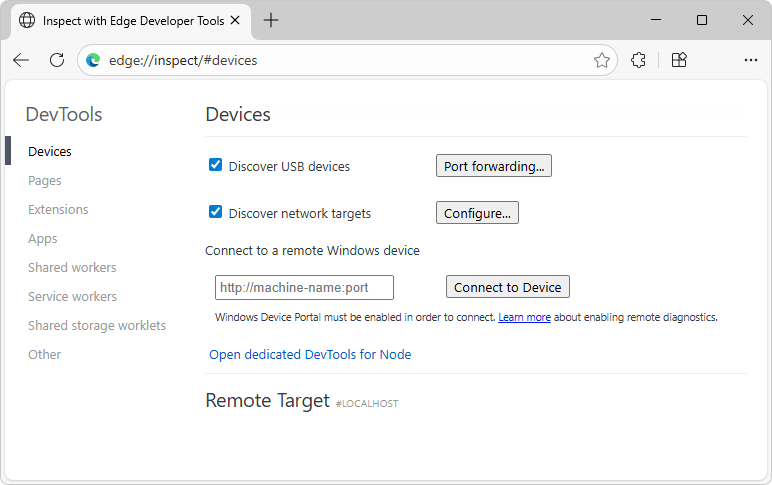Open a new tab with plus icon

click(271, 20)
